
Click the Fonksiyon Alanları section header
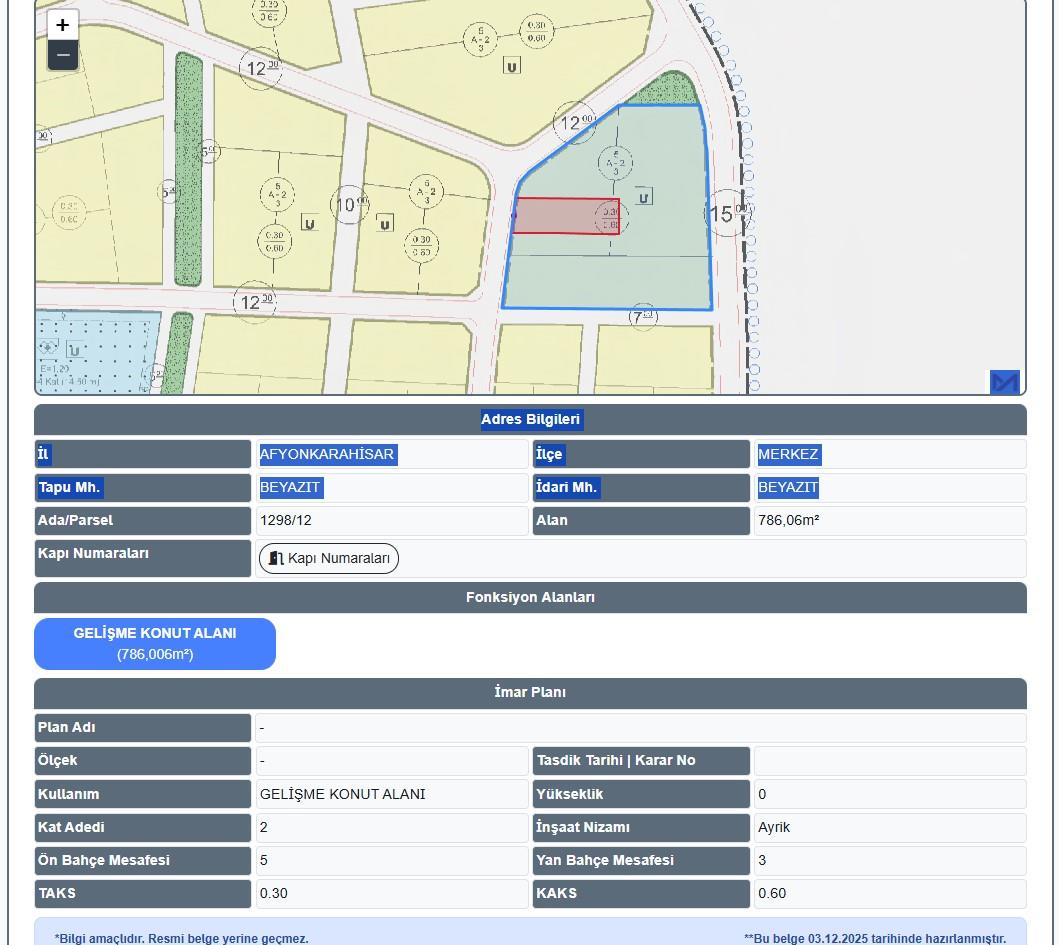tap(530, 598)
